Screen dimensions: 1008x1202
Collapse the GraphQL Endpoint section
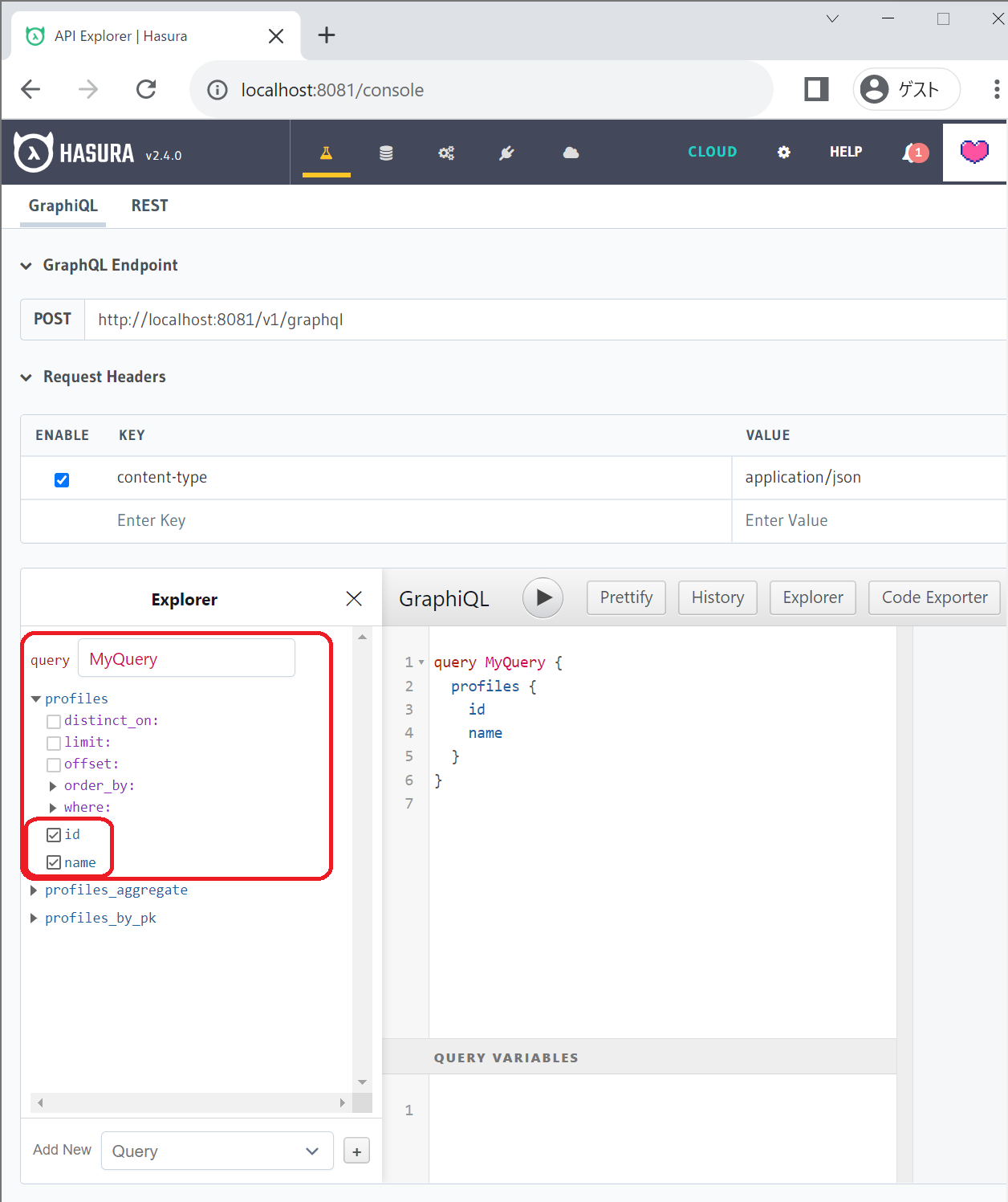point(26,266)
